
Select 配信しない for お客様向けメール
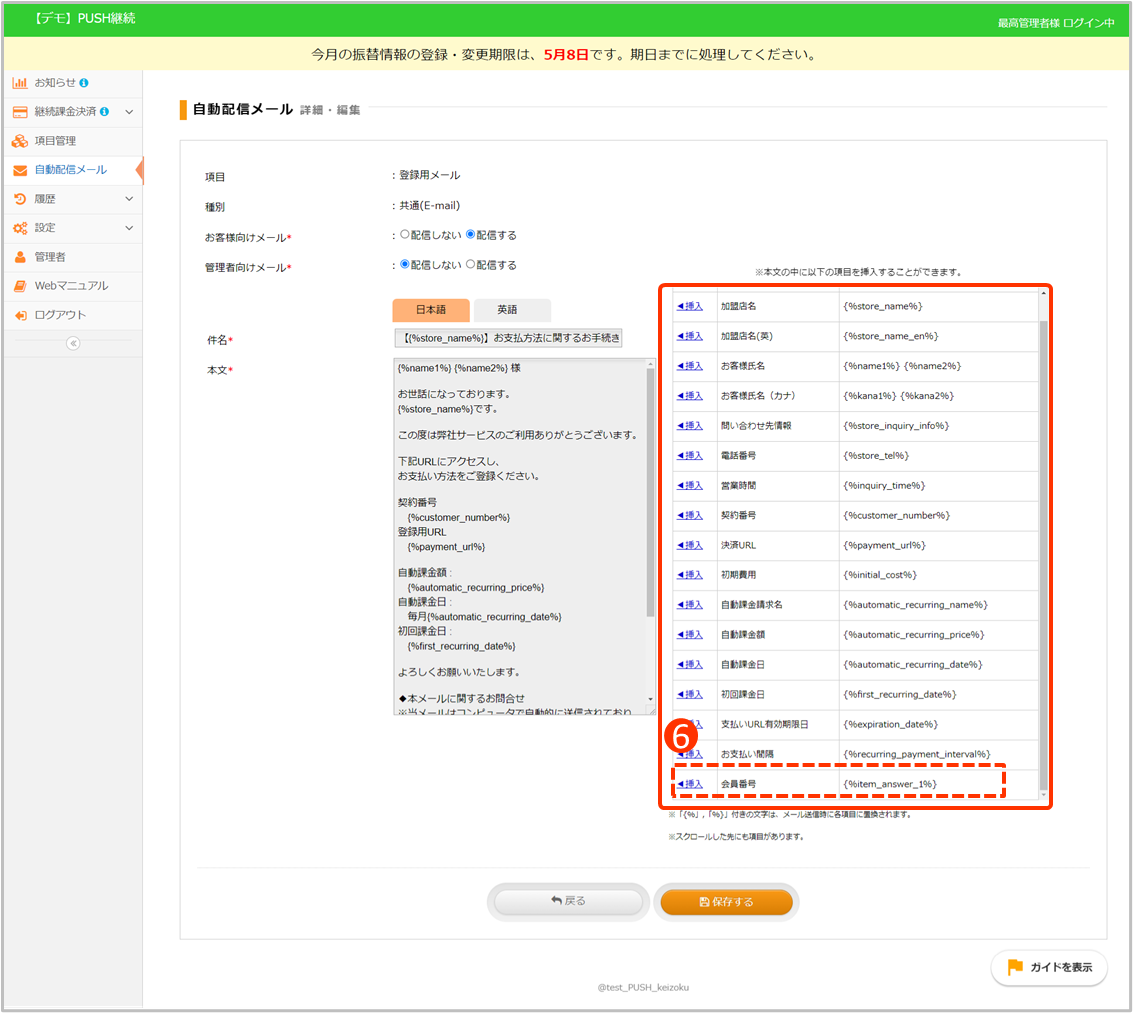tap(404, 235)
